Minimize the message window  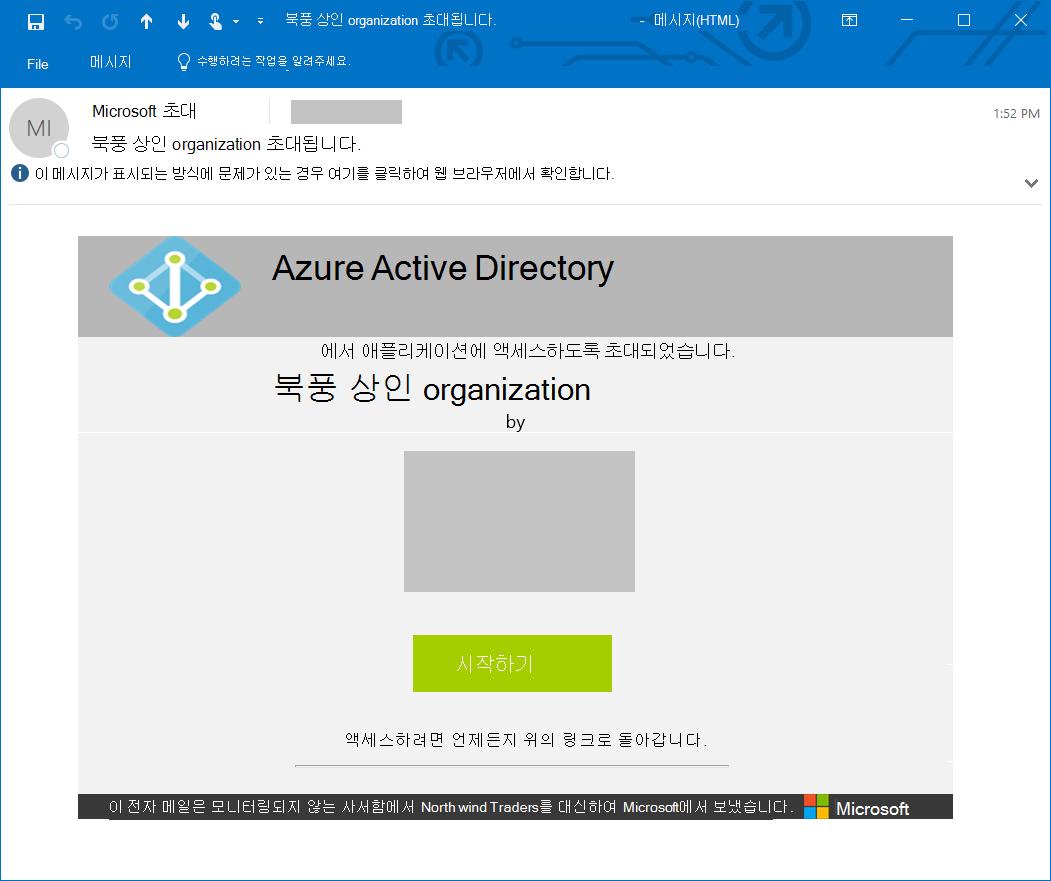(x=907, y=20)
